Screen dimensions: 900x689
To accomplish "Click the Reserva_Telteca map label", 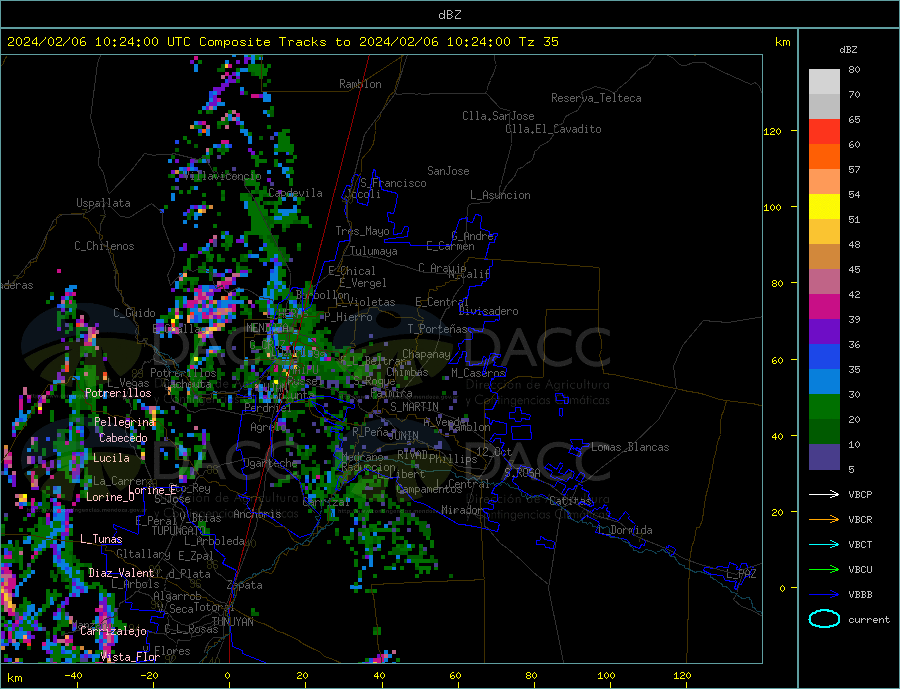I will tap(596, 98).
